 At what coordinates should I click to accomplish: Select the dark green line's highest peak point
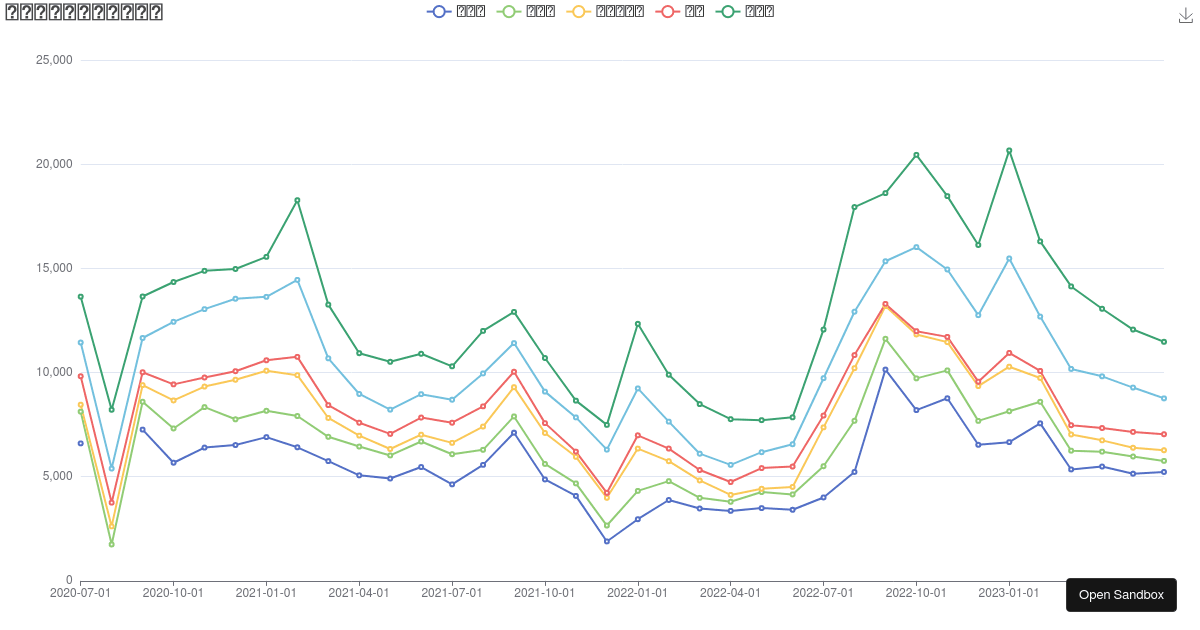(1009, 150)
